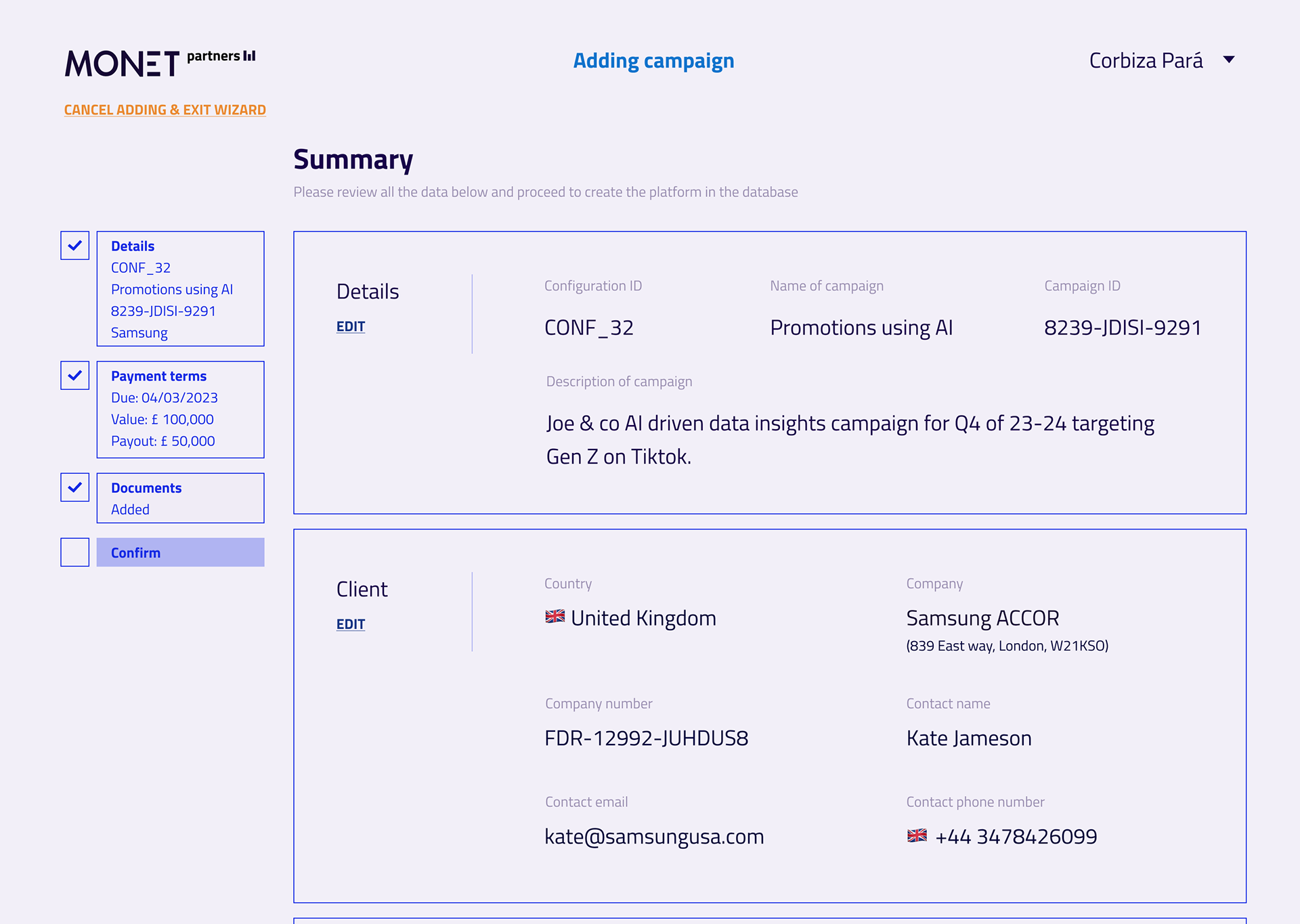Select the Confirm step in the sidebar
Image resolution: width=1300 pixels, height=924 pixels.
click(180, 552)
